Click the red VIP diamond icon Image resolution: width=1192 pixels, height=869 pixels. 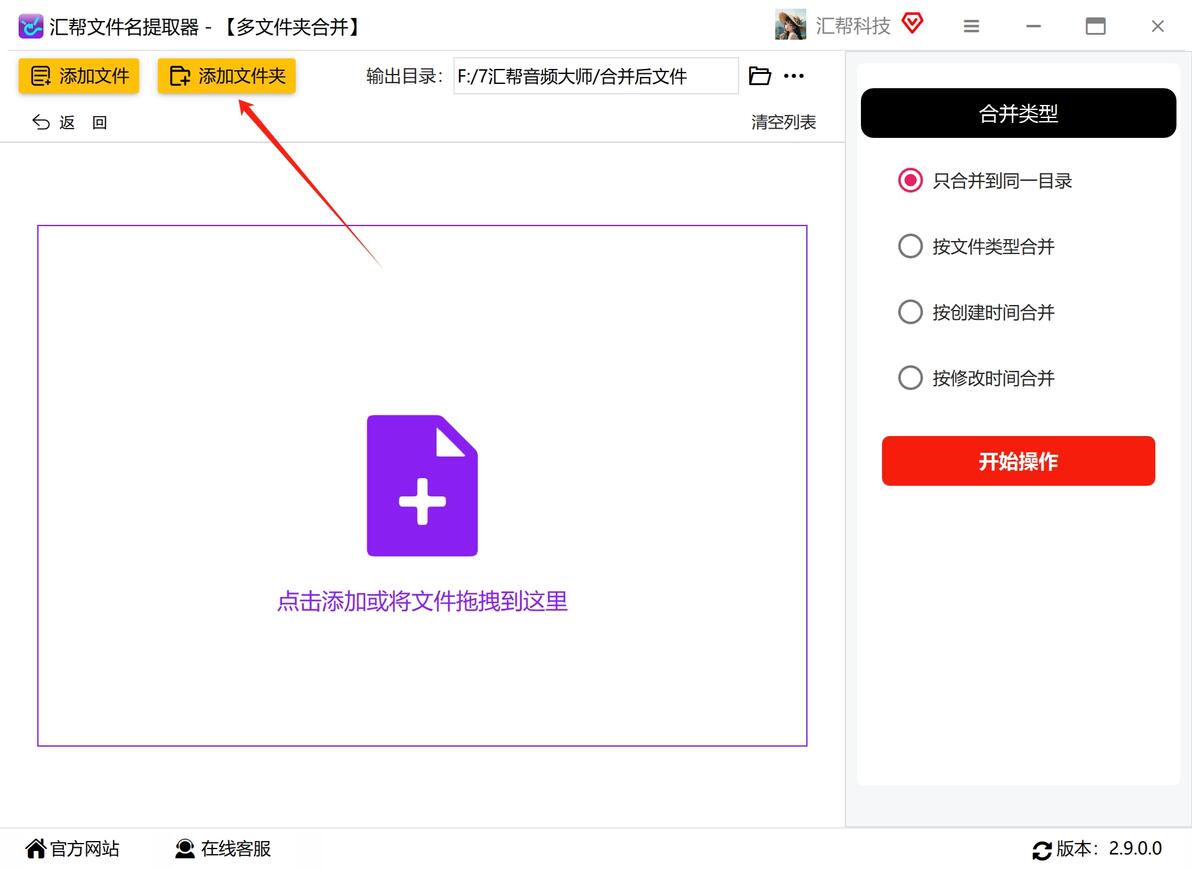[912, 24]
